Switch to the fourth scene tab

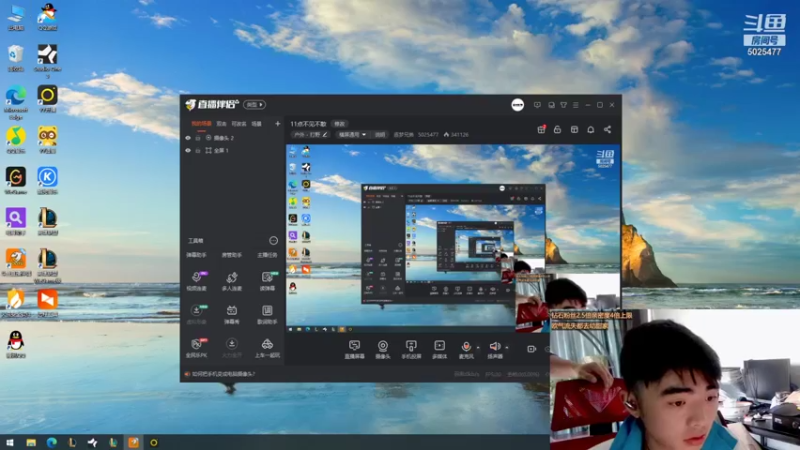click(257, 123)
